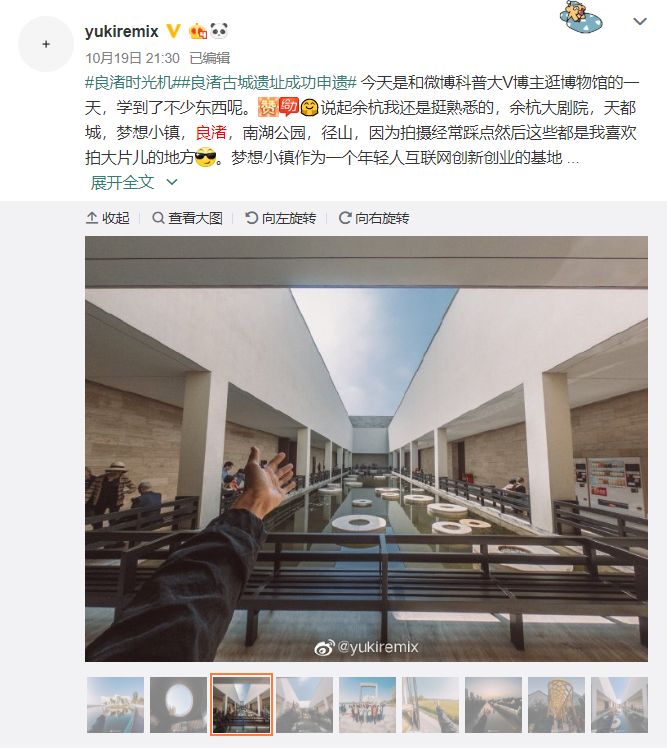Select the first thumbnail of white building
Screen dimensions: 667x749
(115, 705)
